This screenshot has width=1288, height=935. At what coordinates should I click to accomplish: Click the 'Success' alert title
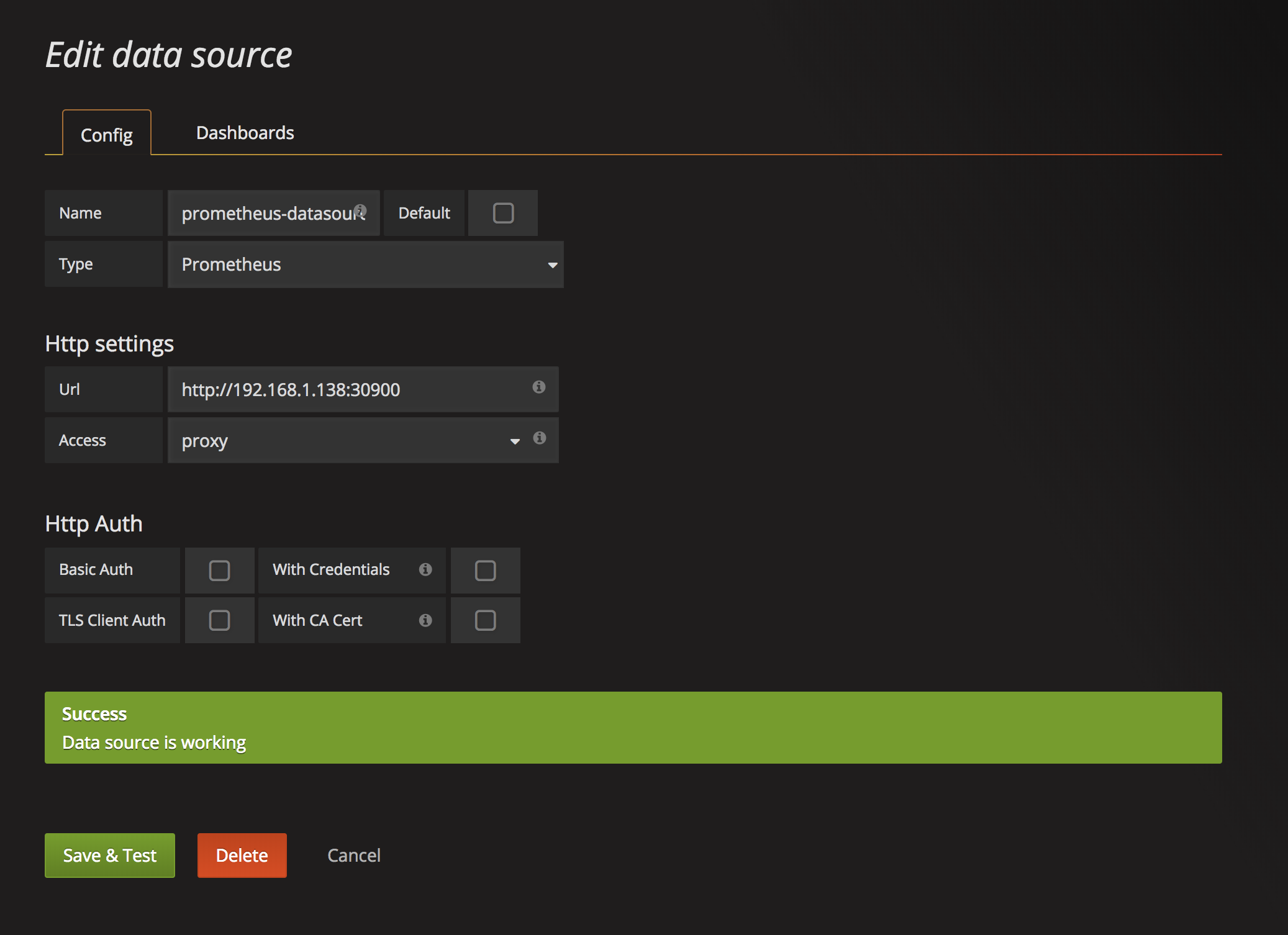(94, 714)
